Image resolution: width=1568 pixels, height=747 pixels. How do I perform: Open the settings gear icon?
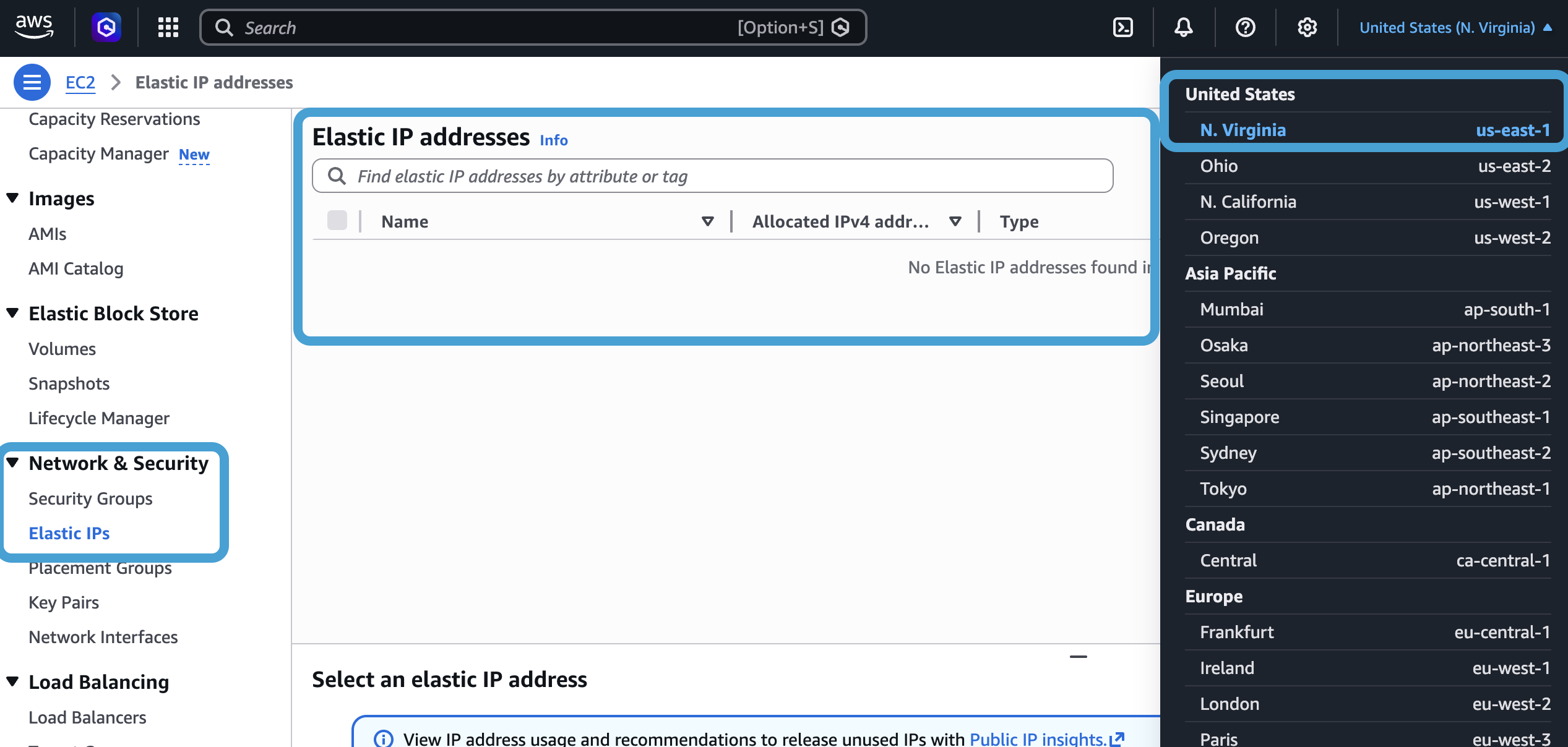[x=1307, y=27]
